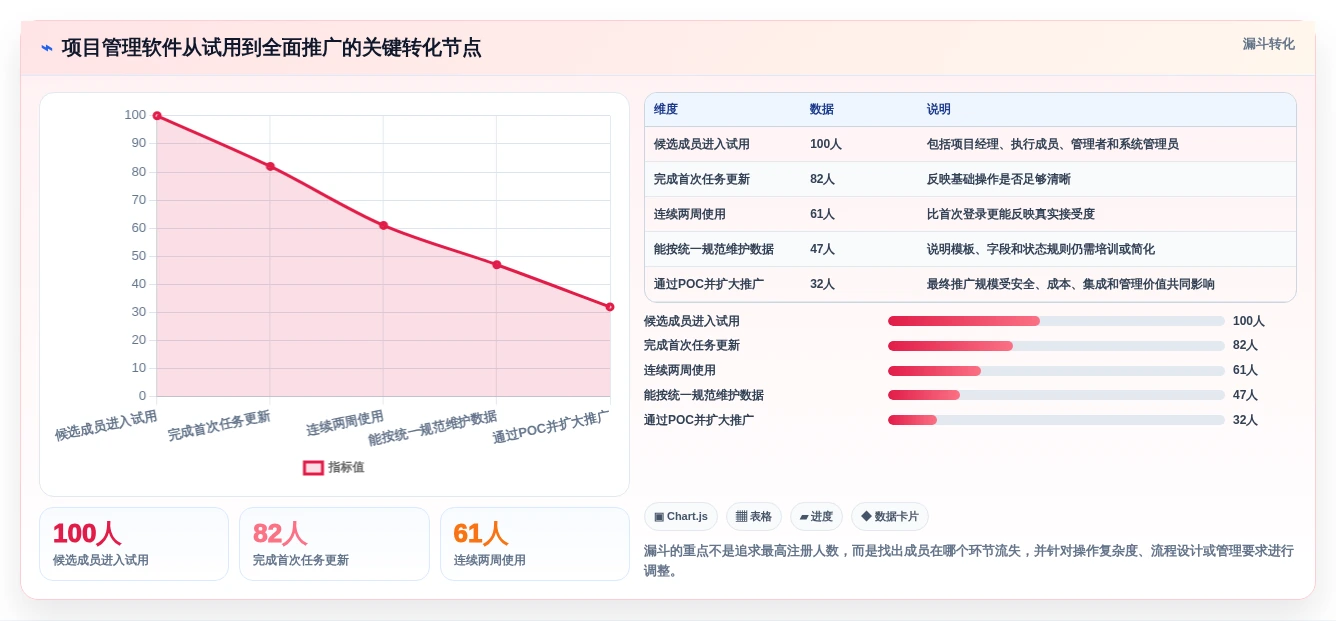Click the 100人 progress bar
Image resolution: width=1336 pixels, height=621 pixels.
(x=1056, y=321)
